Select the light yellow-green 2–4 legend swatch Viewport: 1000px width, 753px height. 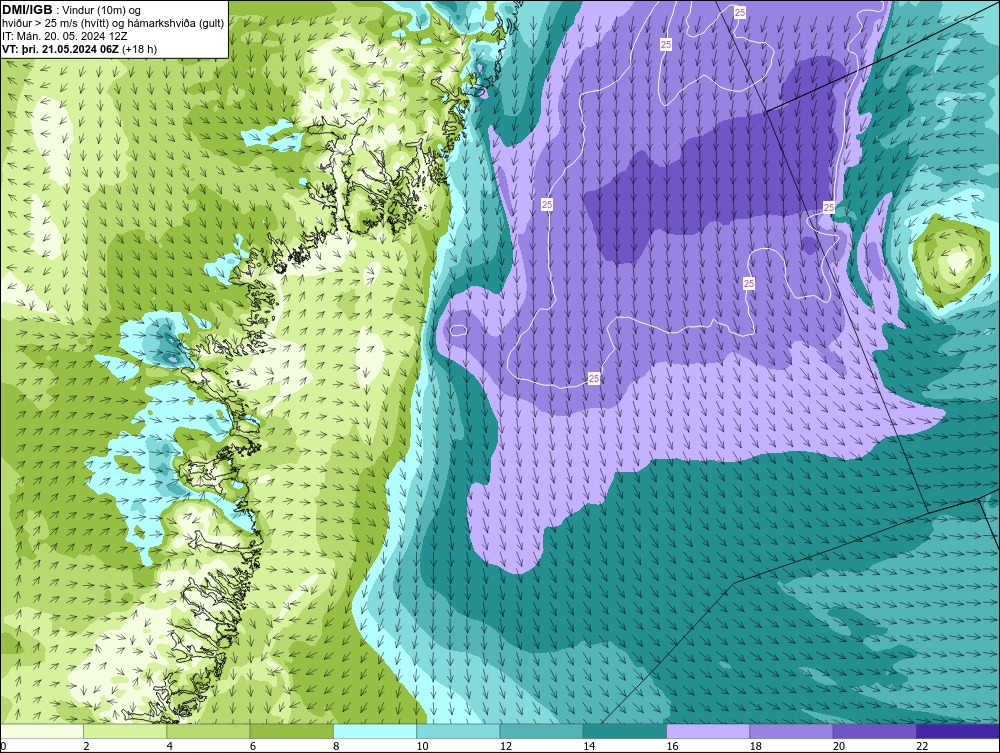point(125,731)
